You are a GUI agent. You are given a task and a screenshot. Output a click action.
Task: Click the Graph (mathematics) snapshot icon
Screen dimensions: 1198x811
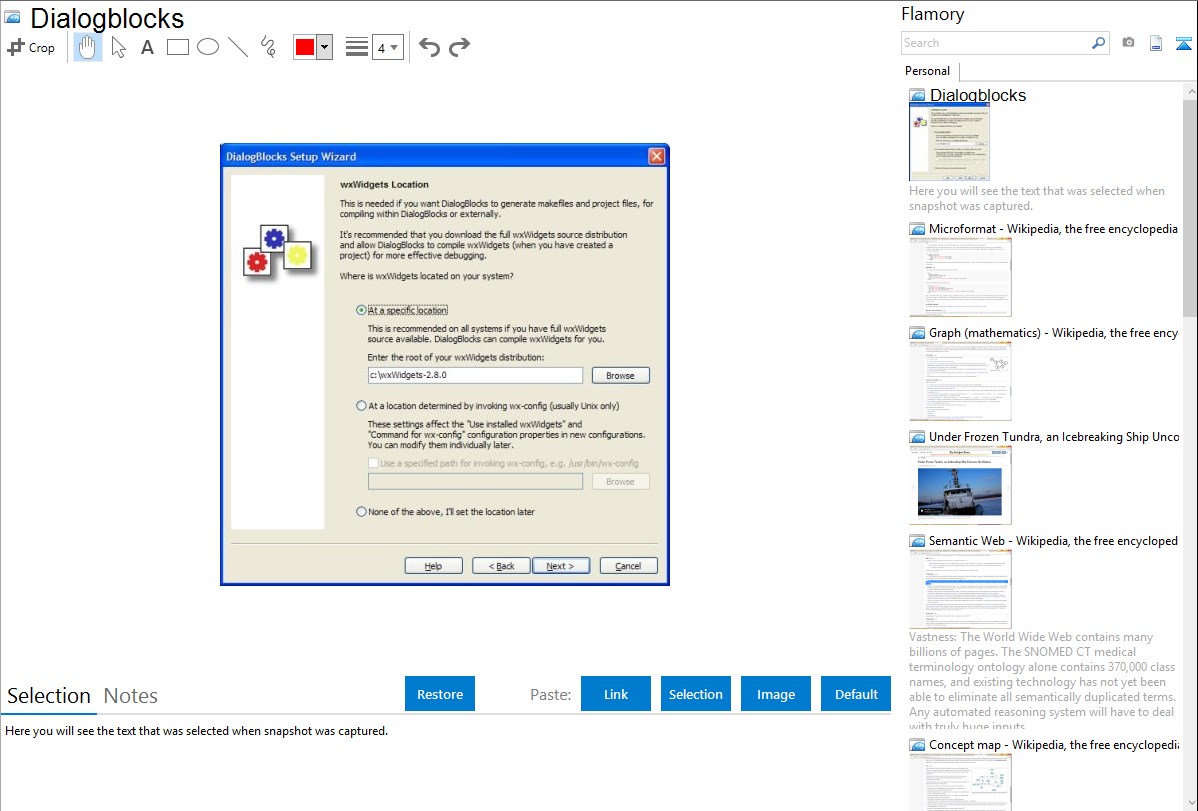pos(917,333)
